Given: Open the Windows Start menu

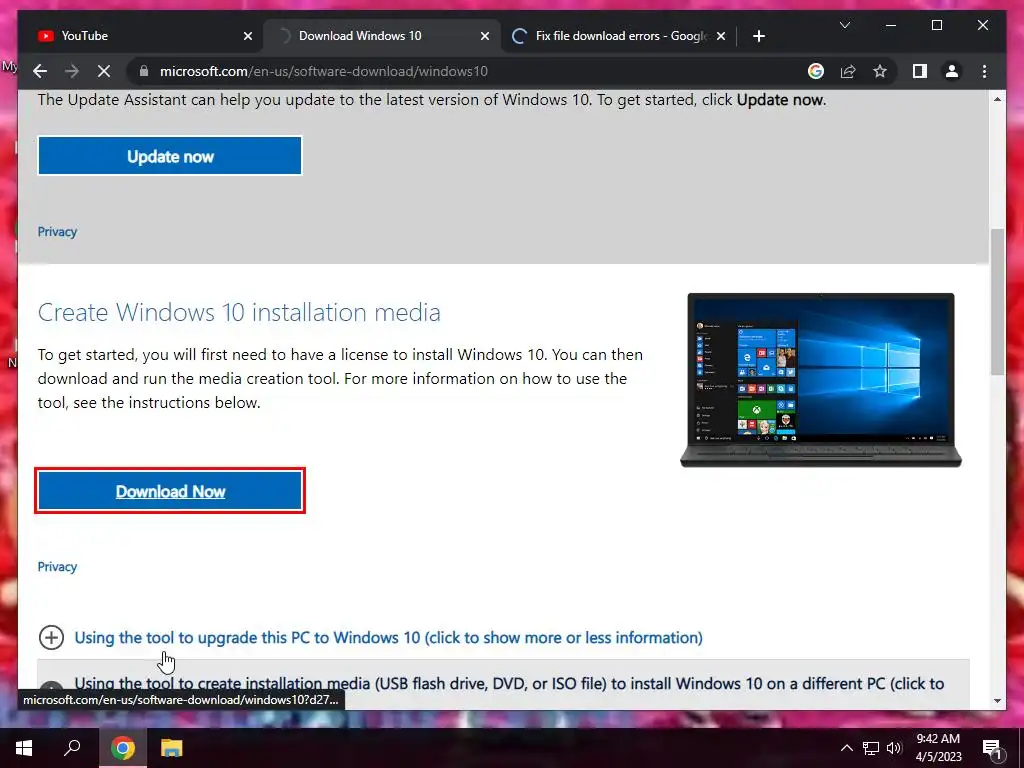Looking at the screenshot, I should (x=24, y=748).
